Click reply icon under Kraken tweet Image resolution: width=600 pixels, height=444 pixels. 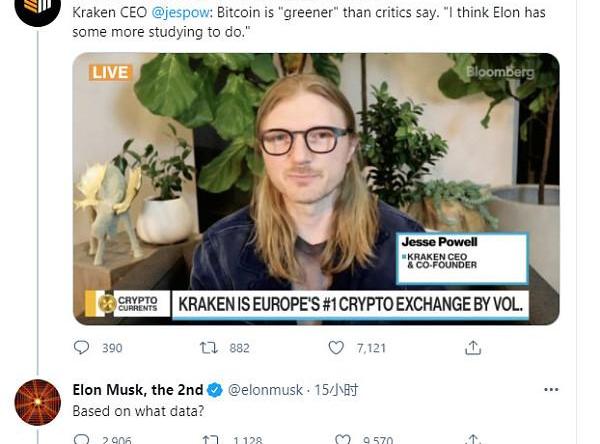click(x=81, y=348)
